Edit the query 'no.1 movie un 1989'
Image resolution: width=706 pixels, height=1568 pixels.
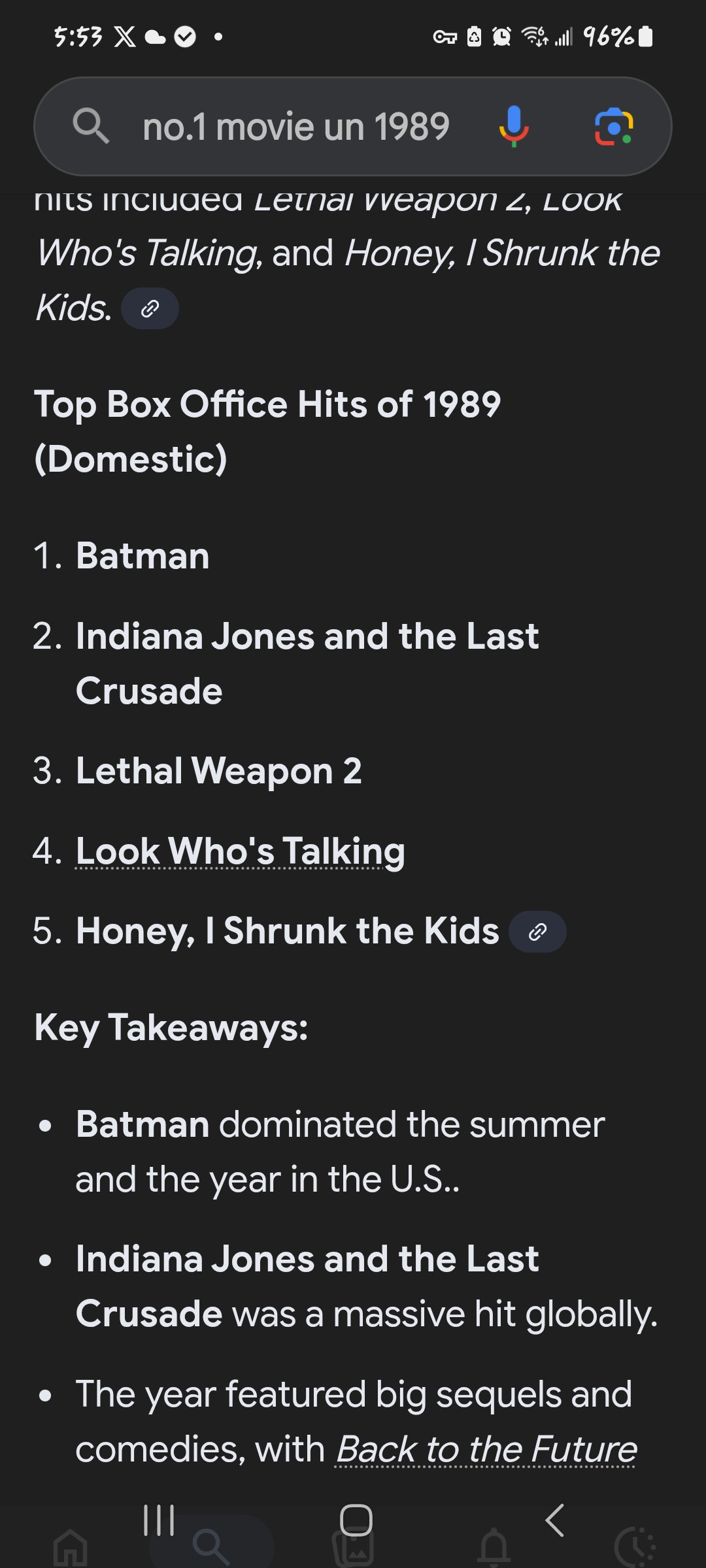click(296, 126)
